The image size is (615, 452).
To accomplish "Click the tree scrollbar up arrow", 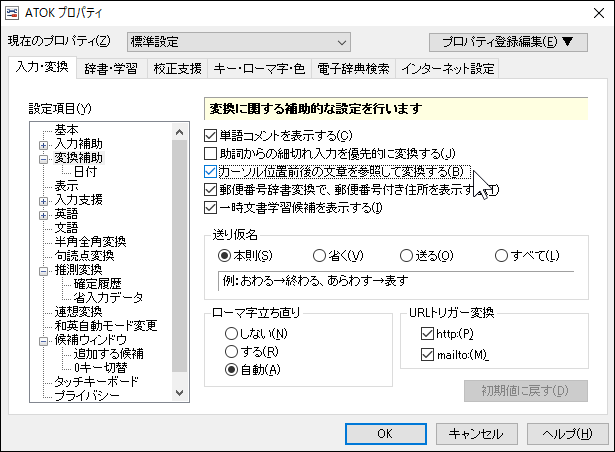I will pos(180,132).
